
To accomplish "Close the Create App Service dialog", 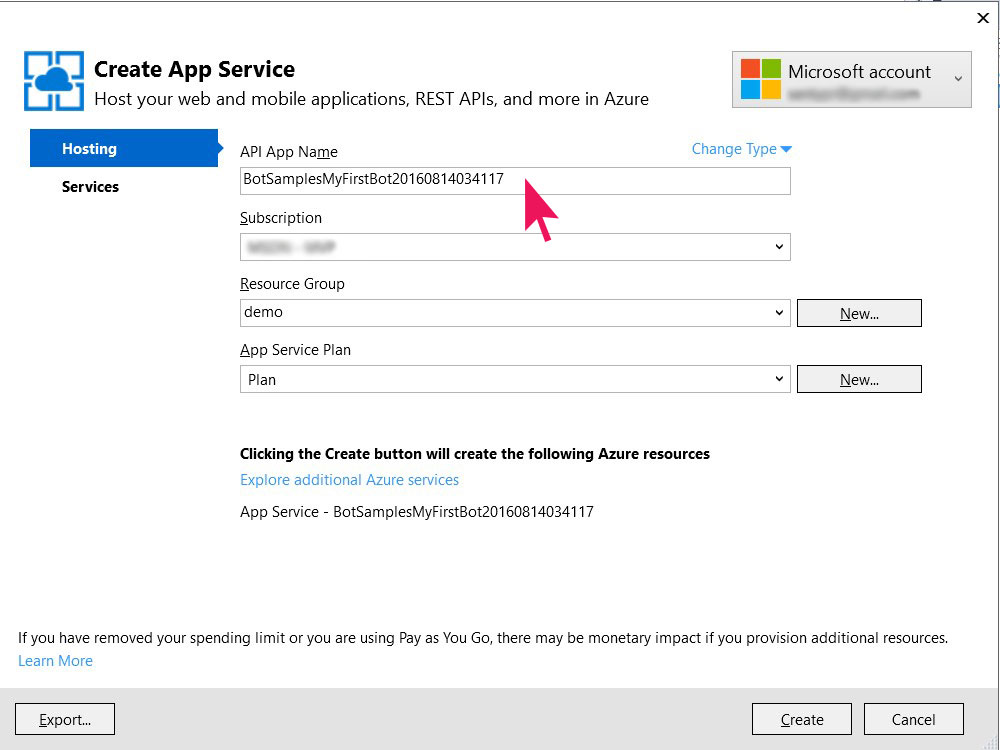I will pyautogui.click(x=982, y=18).
